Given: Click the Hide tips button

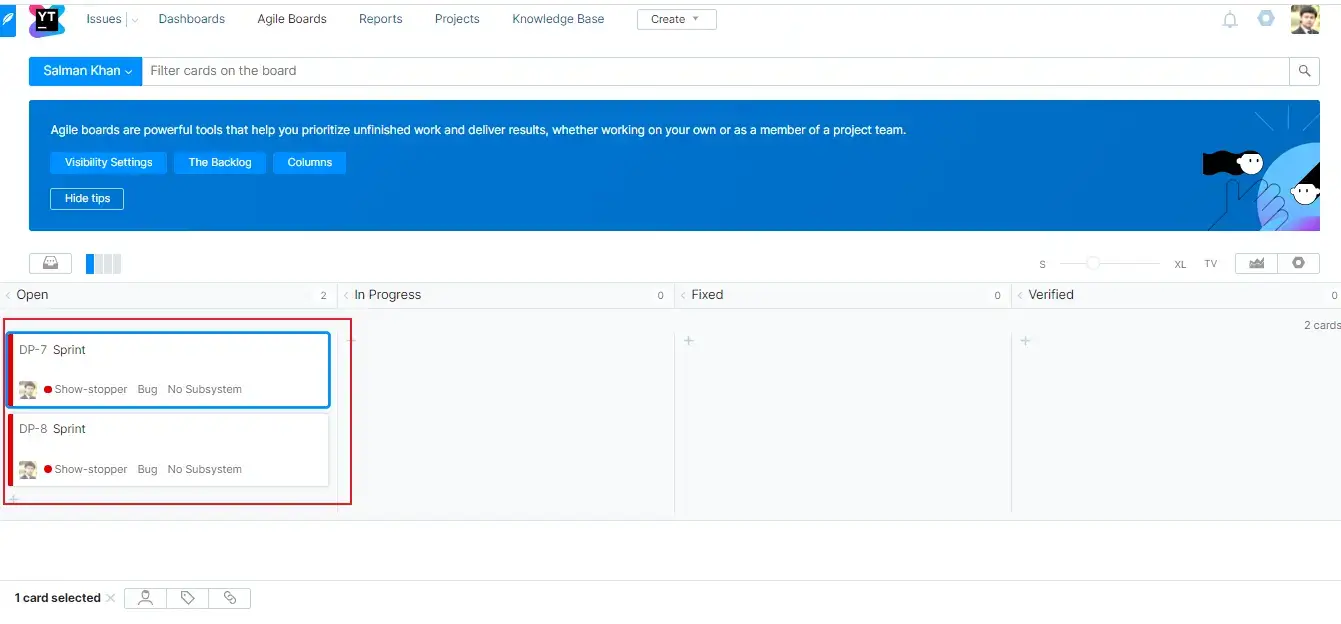Looking at the screenshot, I should click(x=87, y=199).
